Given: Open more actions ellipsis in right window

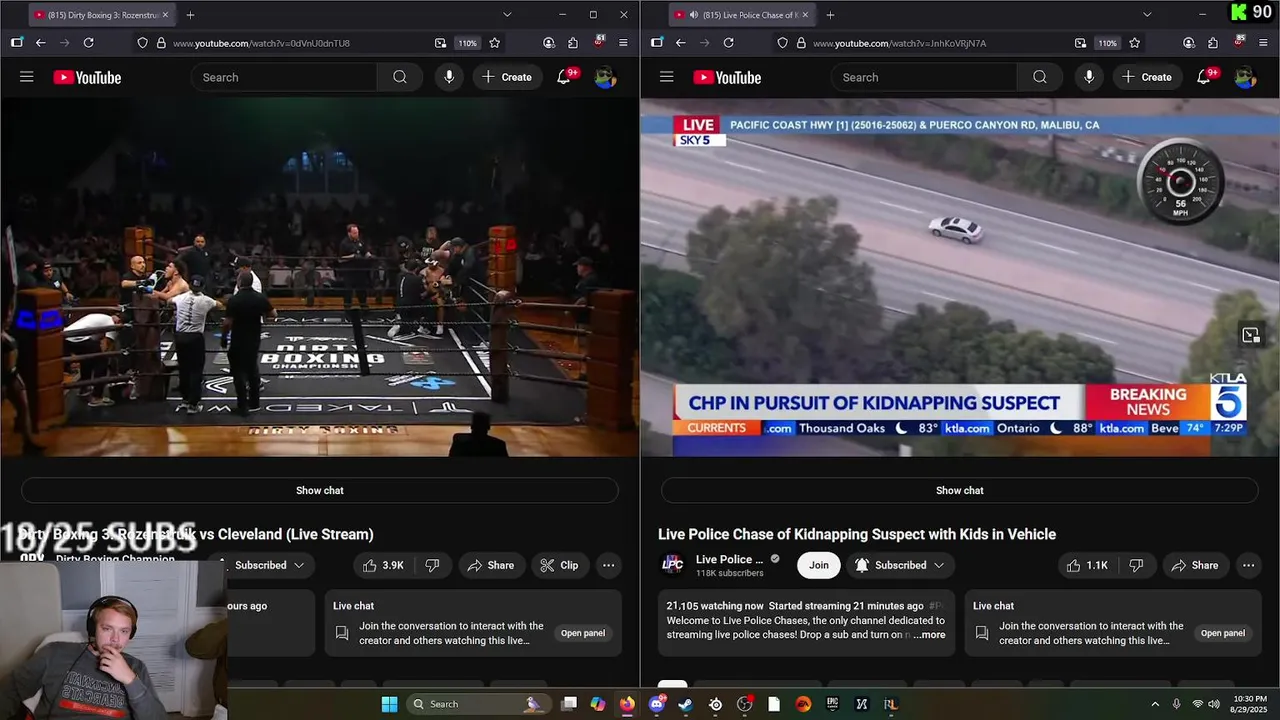Looking at the screenshot, I should tap(1248, 565).
